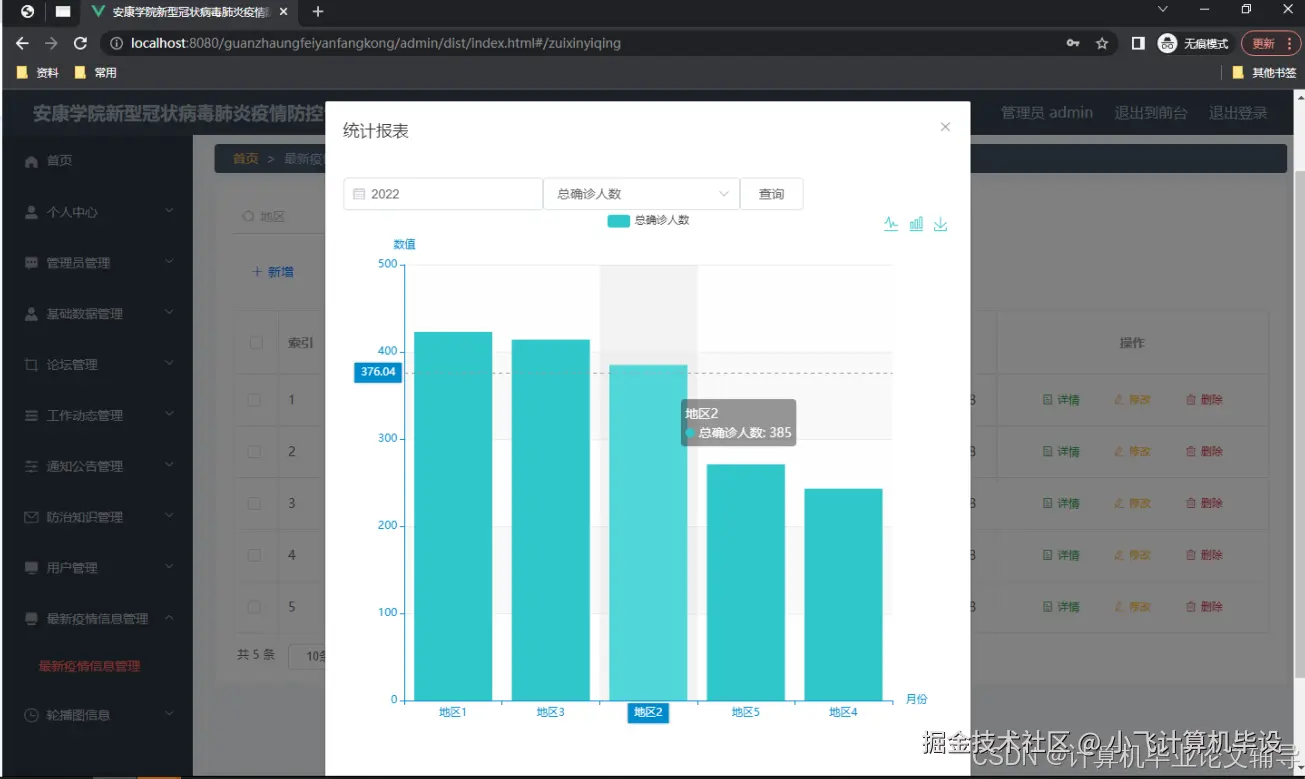The width and height of the screenshot is (1305, 779).
Task: Click 详情 in table row 5
Action: click(x=1061, y=607)
